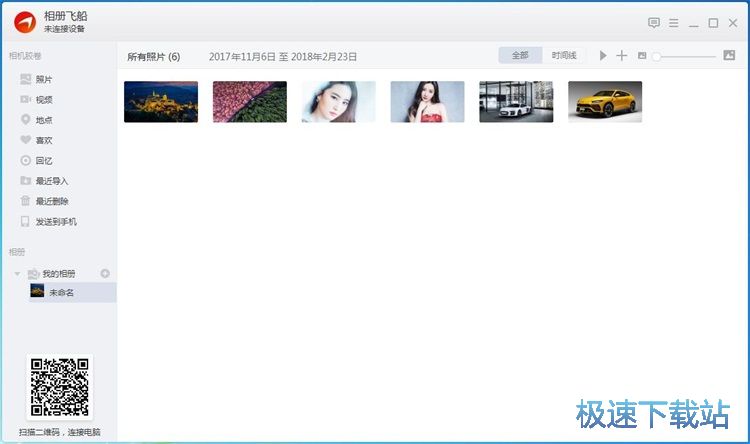Maximize the 相册飞船 window
Image resolution: width=750 pixels, height=444 pixels.
(713, 23)
